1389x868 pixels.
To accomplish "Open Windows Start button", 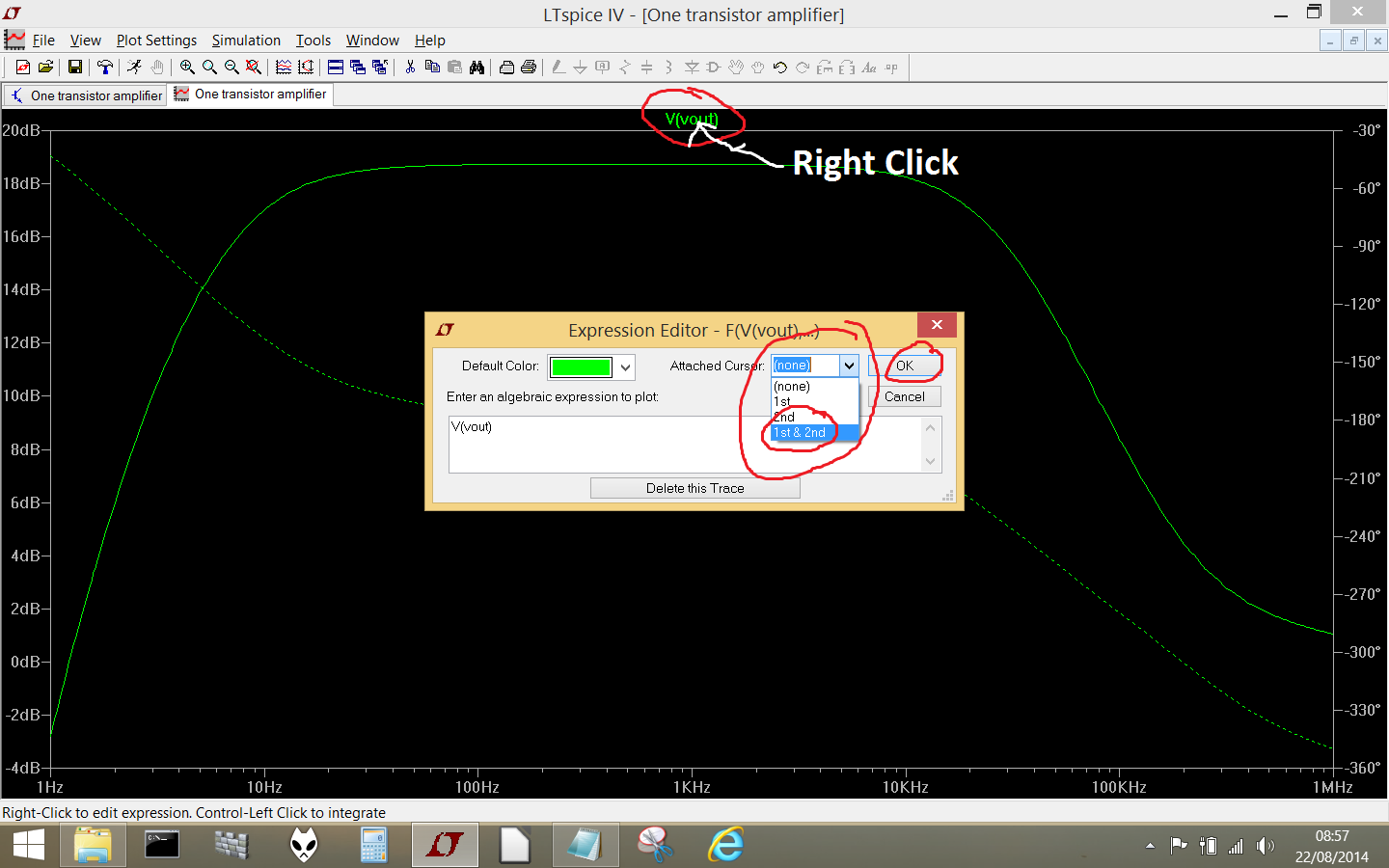I will pyautogui.click(x=29, y=846).
